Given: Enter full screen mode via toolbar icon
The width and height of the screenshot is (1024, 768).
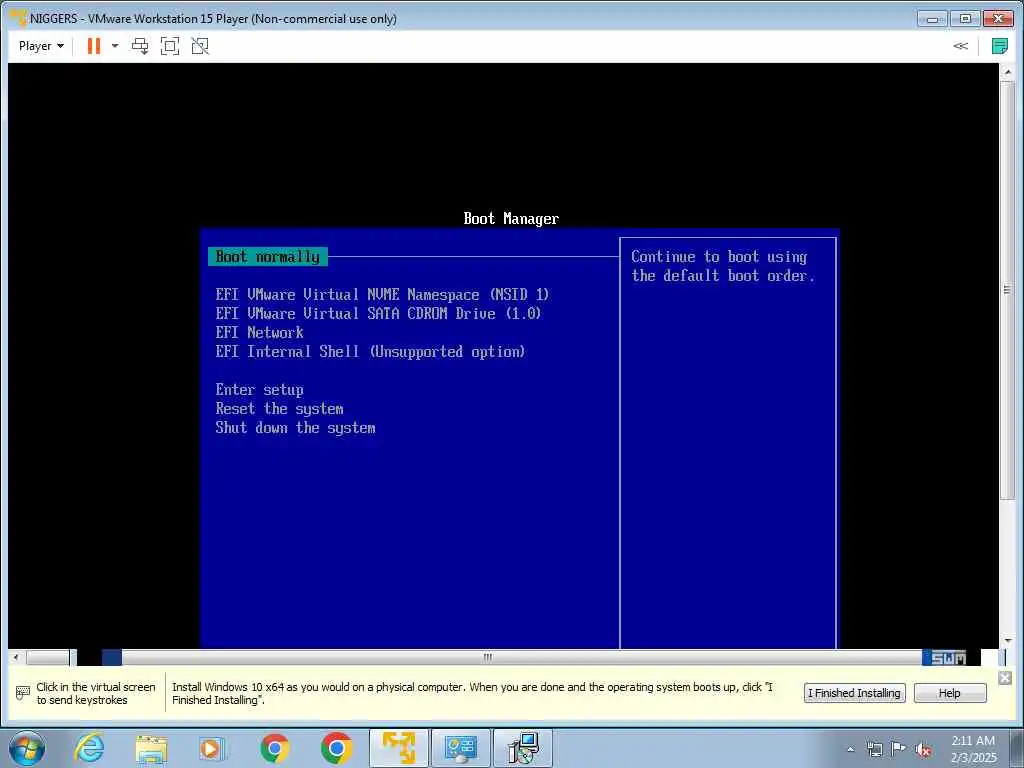Looking at the screenshot, I should click(x=170, y=46).
